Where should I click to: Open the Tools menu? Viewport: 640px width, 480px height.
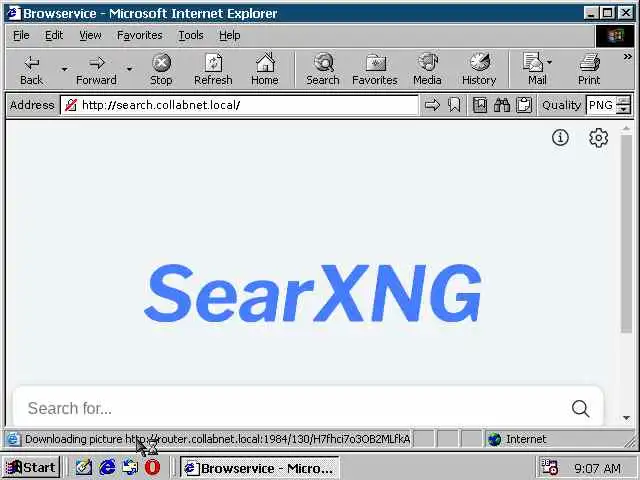(x=191, y=36)
